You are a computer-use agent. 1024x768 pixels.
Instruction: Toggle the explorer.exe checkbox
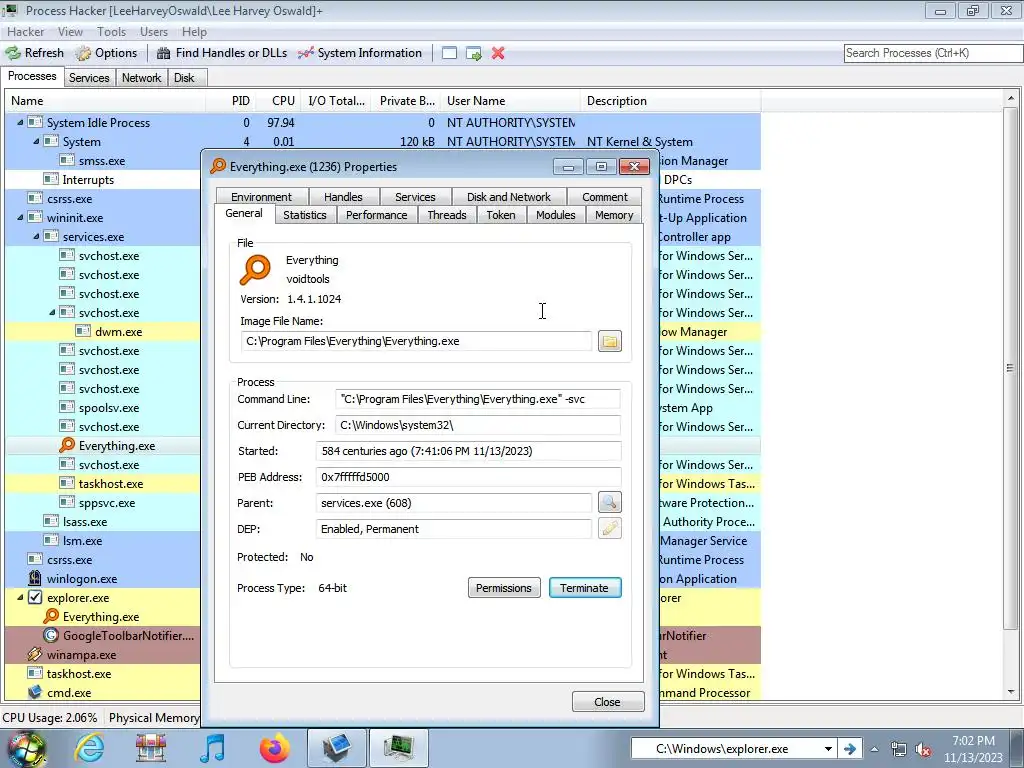click(35, 598)
